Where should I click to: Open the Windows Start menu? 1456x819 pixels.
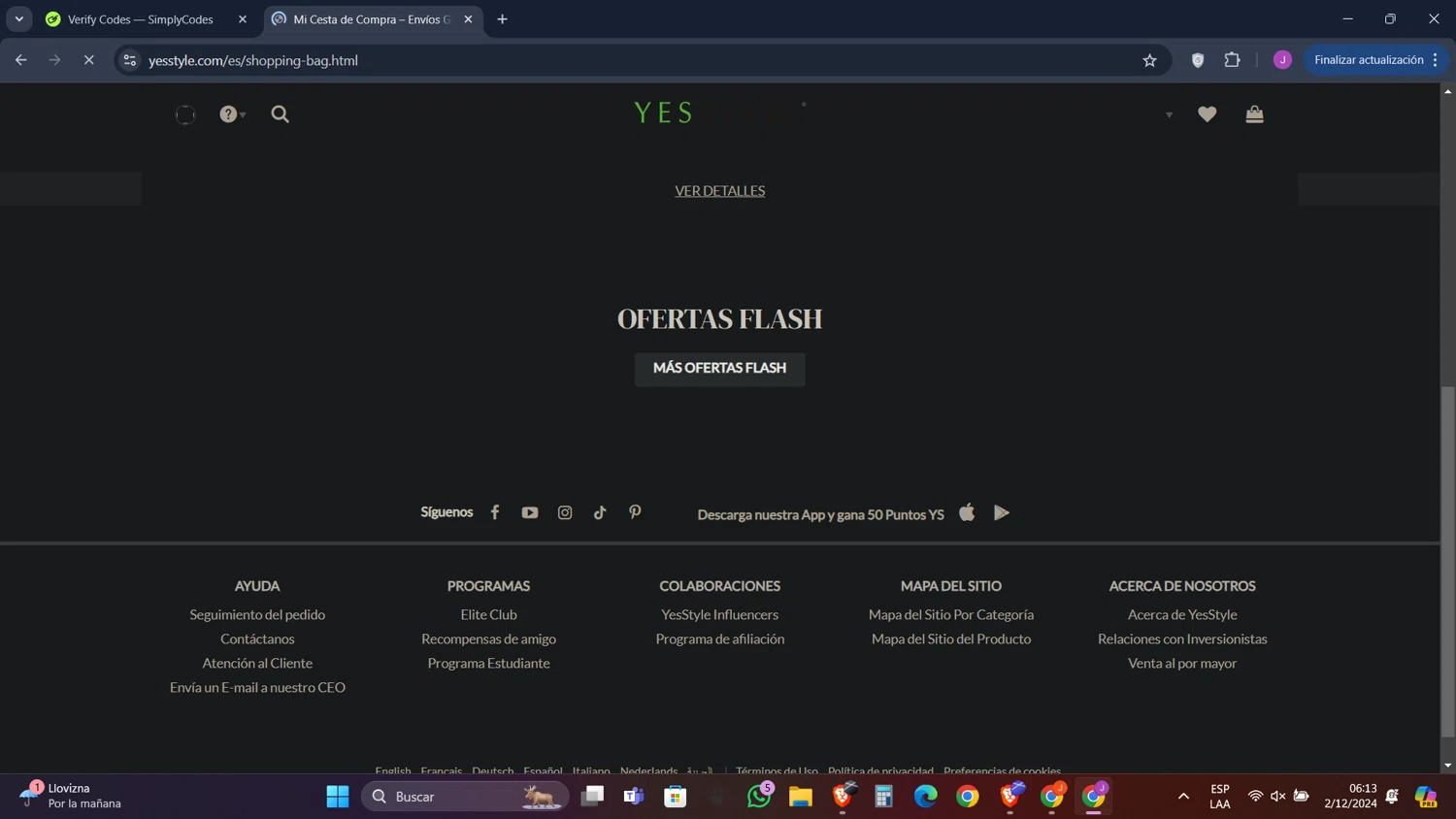point(338,797)
